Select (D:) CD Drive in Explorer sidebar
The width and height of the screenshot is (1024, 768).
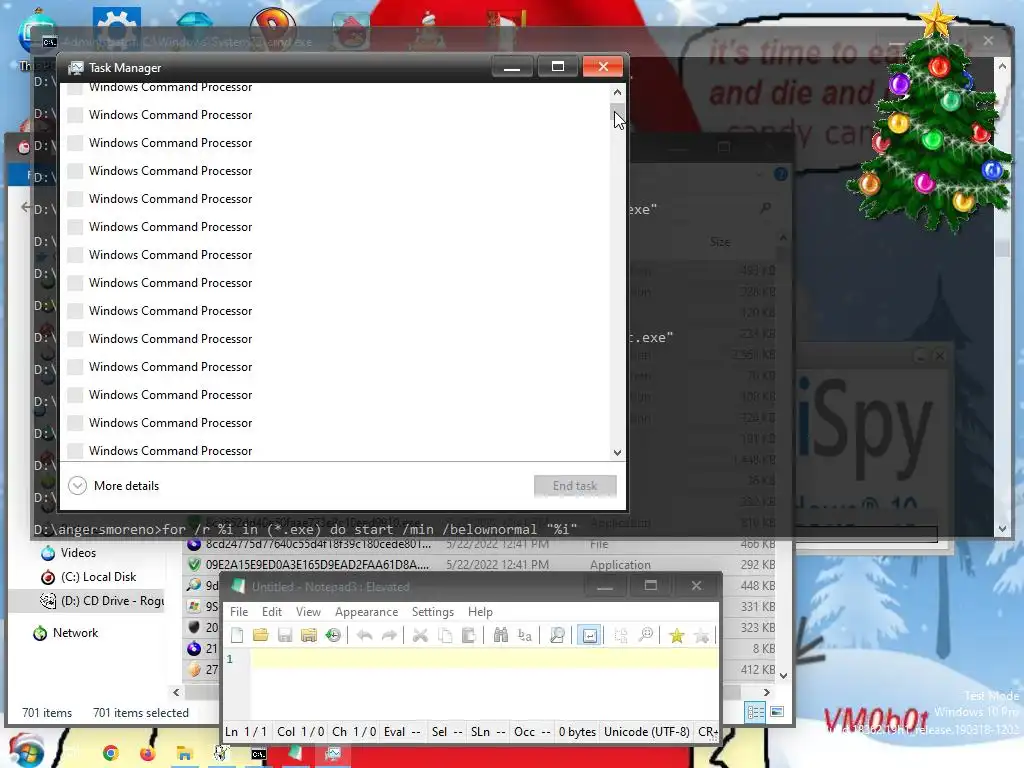point(101,601)
